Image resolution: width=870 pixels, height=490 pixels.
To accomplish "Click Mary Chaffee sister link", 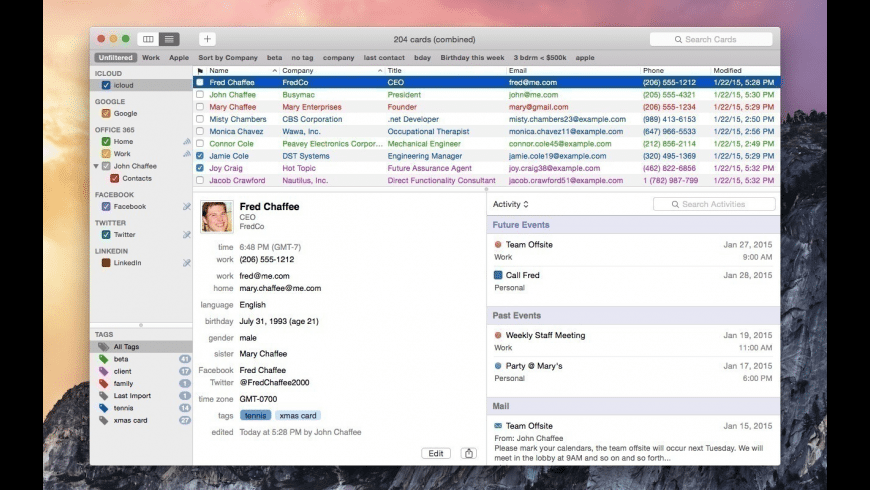I will 263,353.
